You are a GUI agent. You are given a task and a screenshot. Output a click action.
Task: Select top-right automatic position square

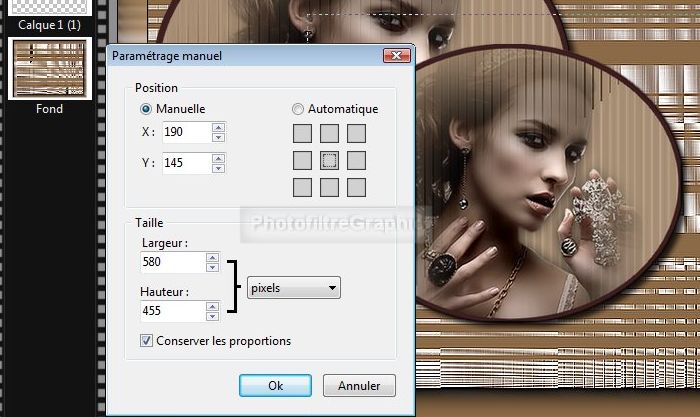coord(356,133)
